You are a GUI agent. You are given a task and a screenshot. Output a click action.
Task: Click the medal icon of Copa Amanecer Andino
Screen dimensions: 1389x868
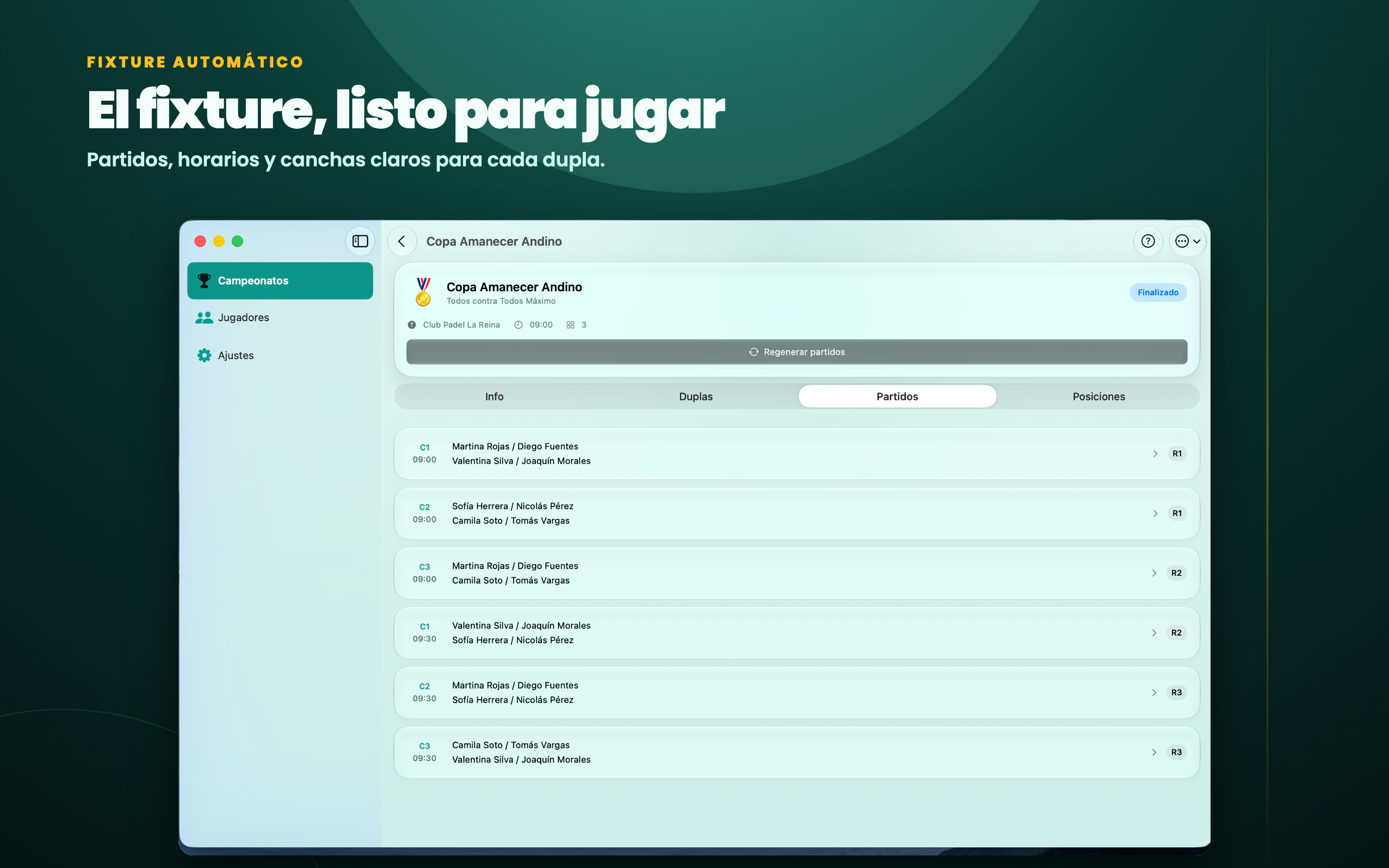pyautogui.click(x=423, y=292)
